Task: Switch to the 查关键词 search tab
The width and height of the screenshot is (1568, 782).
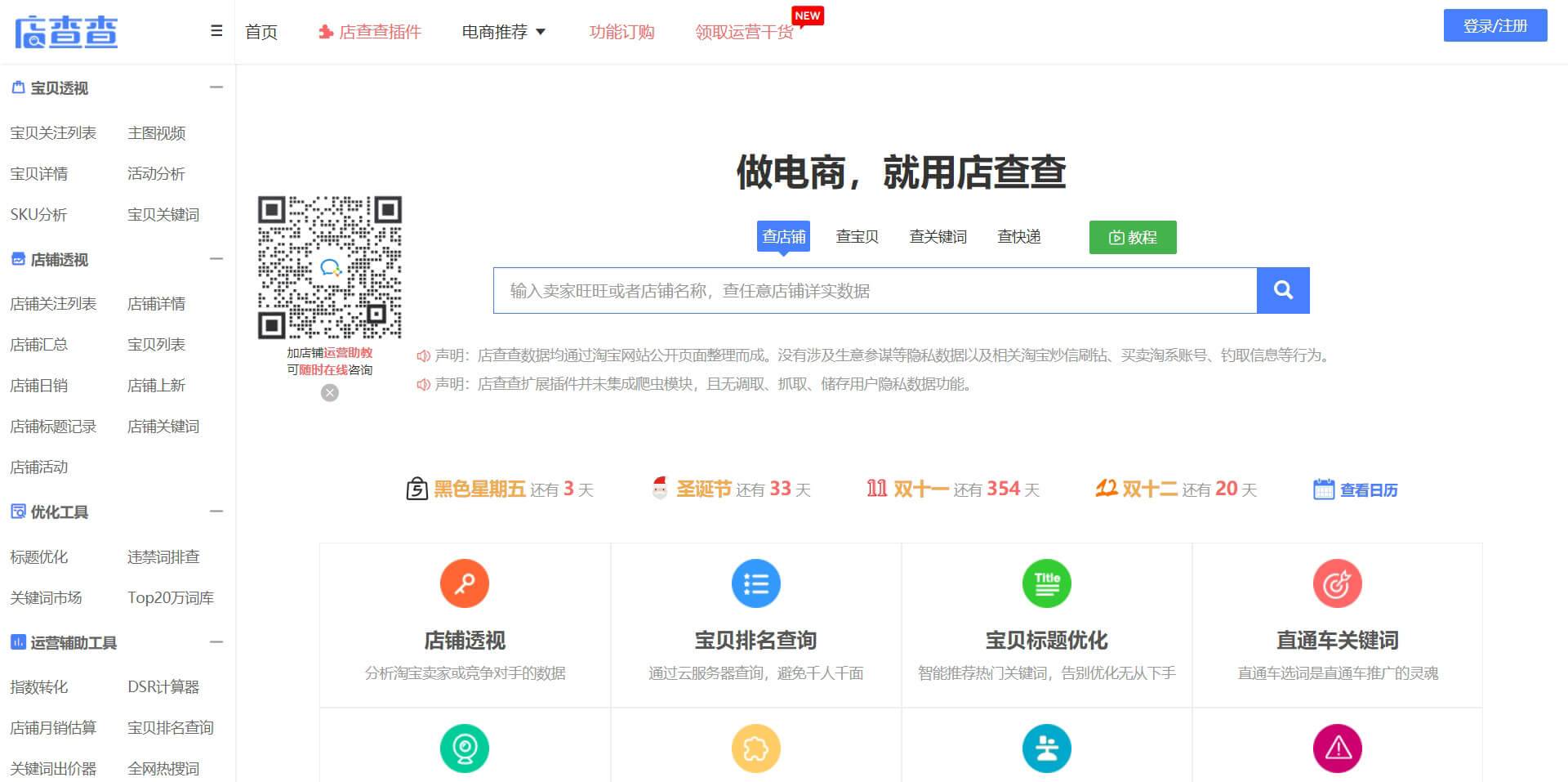Action: point(938,237)
